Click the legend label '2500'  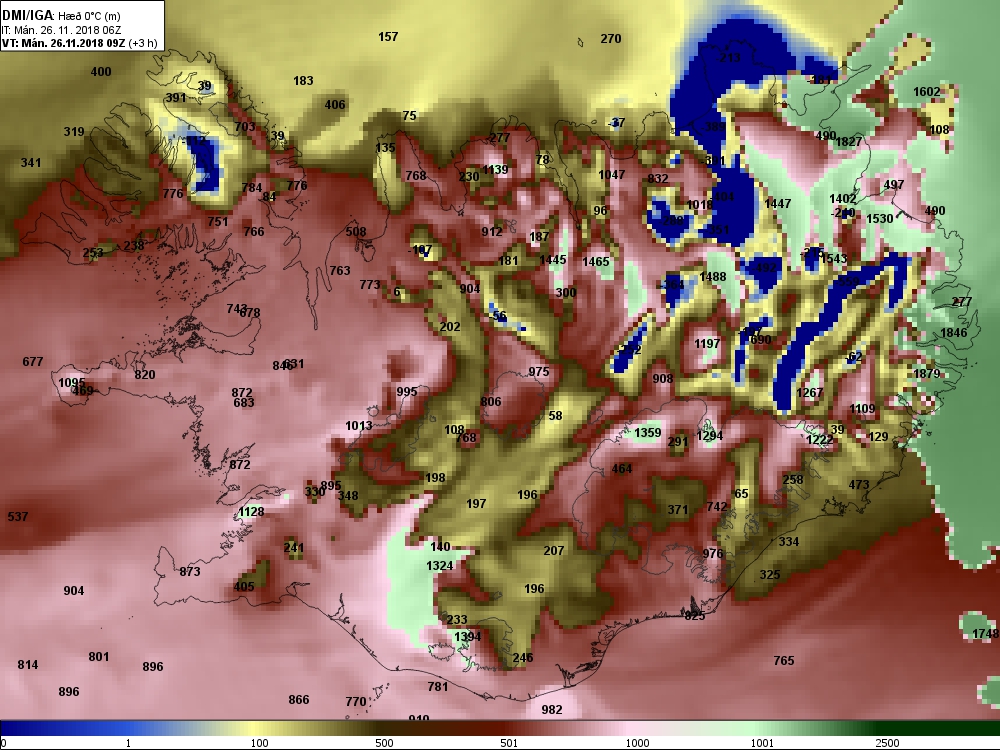point(887,743)
